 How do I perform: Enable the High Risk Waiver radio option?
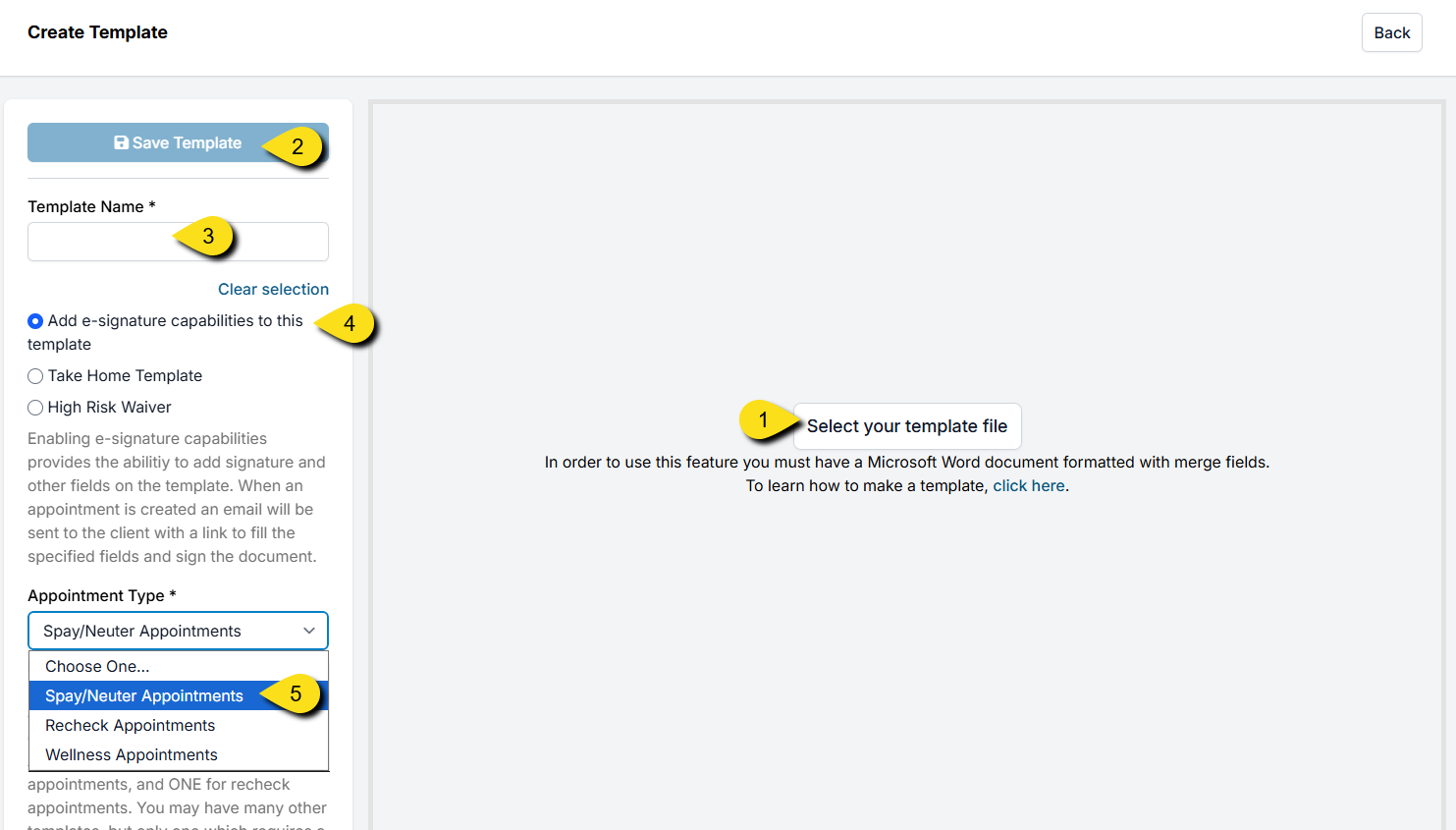[x=35, y=408]
